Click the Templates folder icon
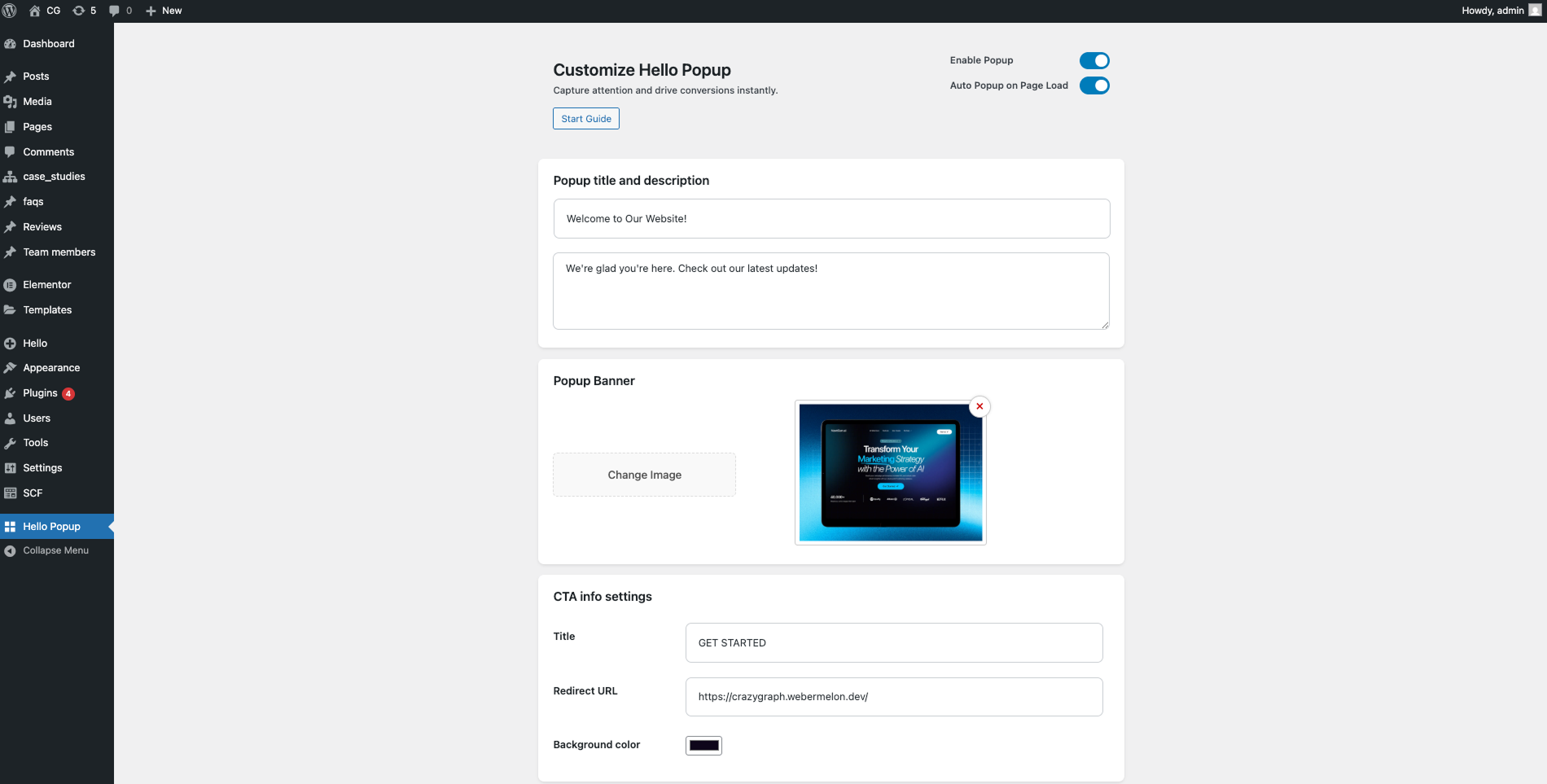Screen dimensions: 1547x784 10,310
